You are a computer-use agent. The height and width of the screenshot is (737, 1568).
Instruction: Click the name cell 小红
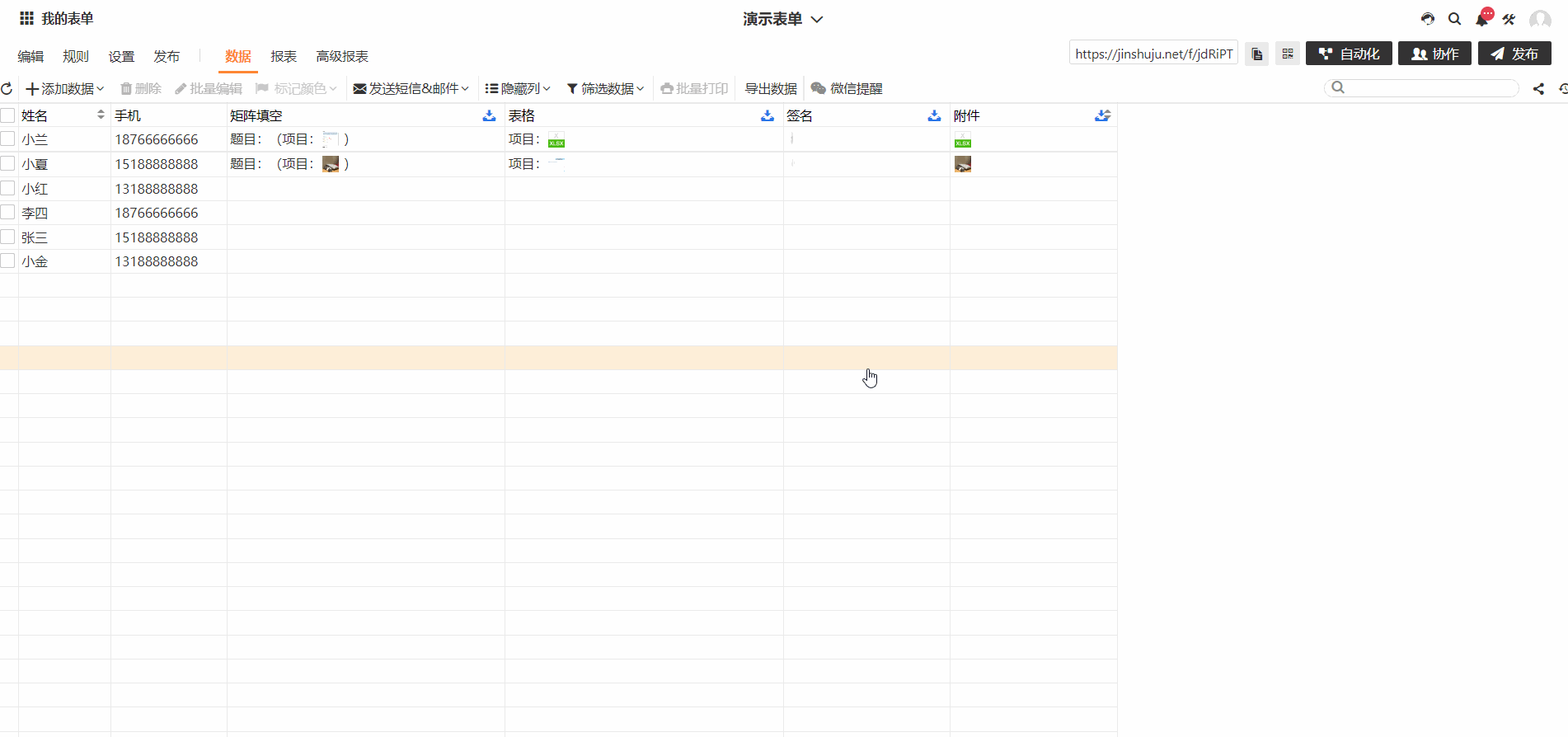[64, 189]
